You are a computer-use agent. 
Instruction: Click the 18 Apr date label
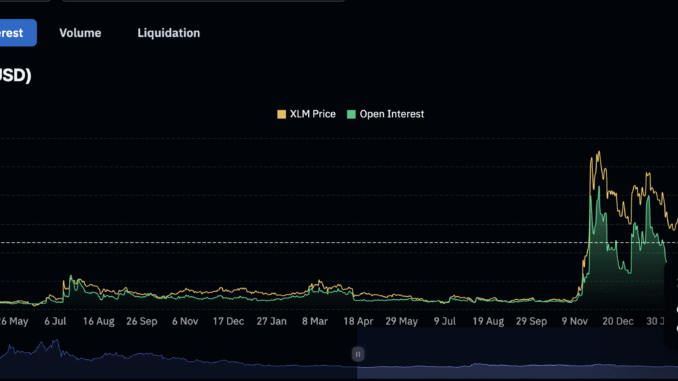[358, 321]
